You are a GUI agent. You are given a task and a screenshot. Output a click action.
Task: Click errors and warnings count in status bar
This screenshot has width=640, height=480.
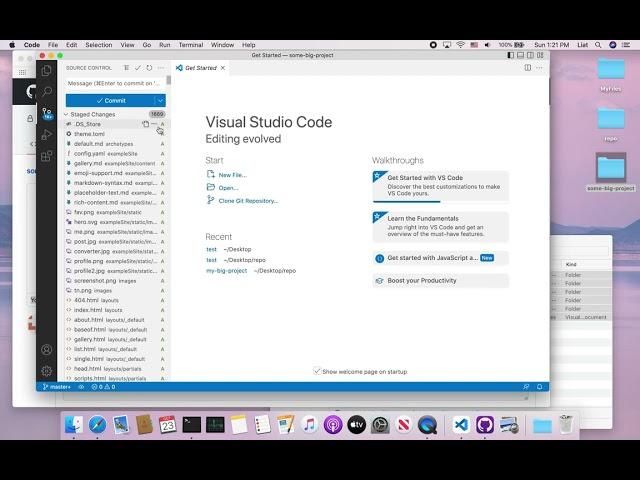(103, 387)
